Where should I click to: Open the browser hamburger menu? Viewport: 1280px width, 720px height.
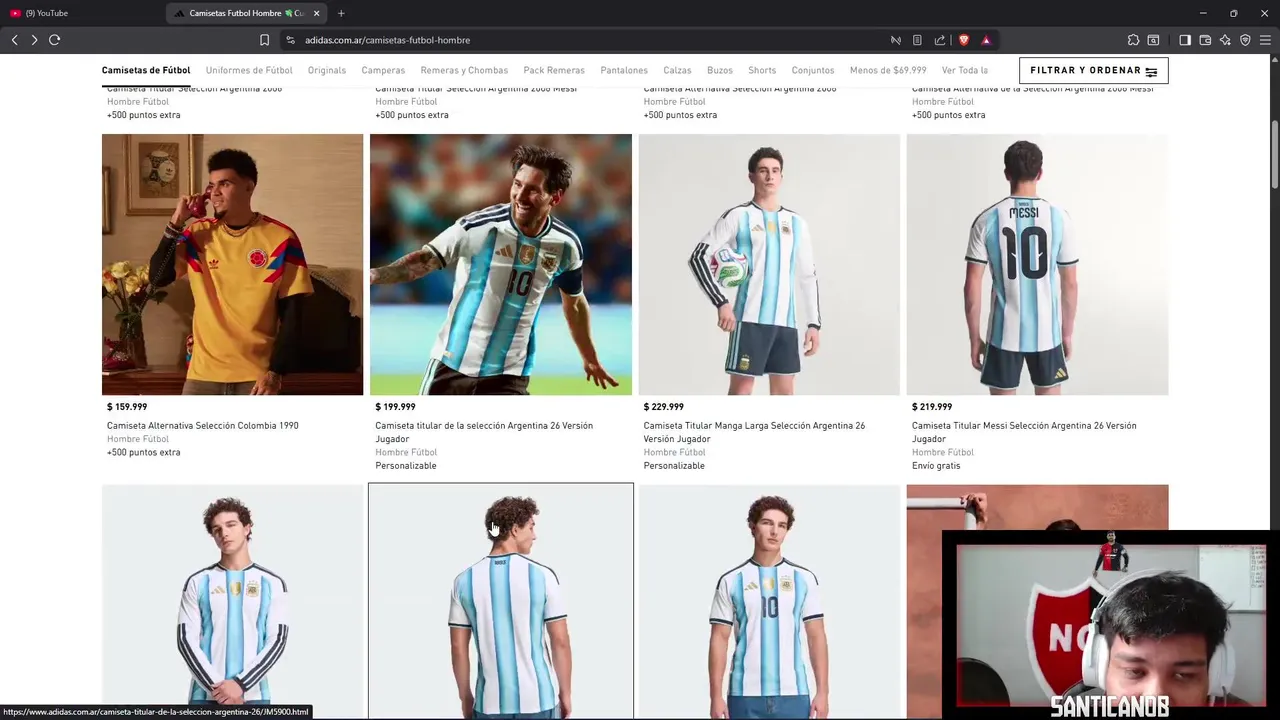click(x=1265, y=40)
